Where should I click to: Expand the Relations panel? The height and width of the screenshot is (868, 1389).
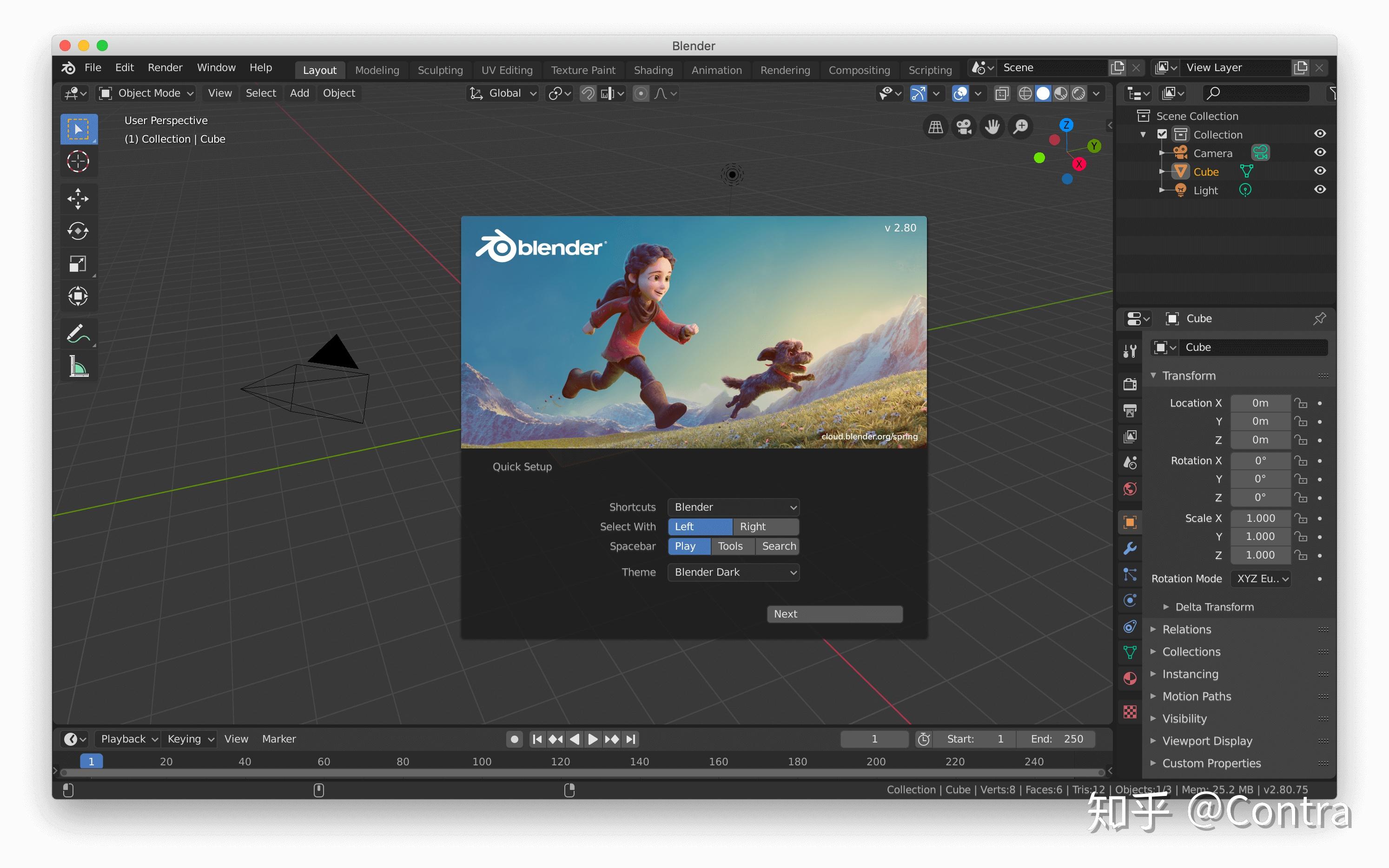[1186, 629]
